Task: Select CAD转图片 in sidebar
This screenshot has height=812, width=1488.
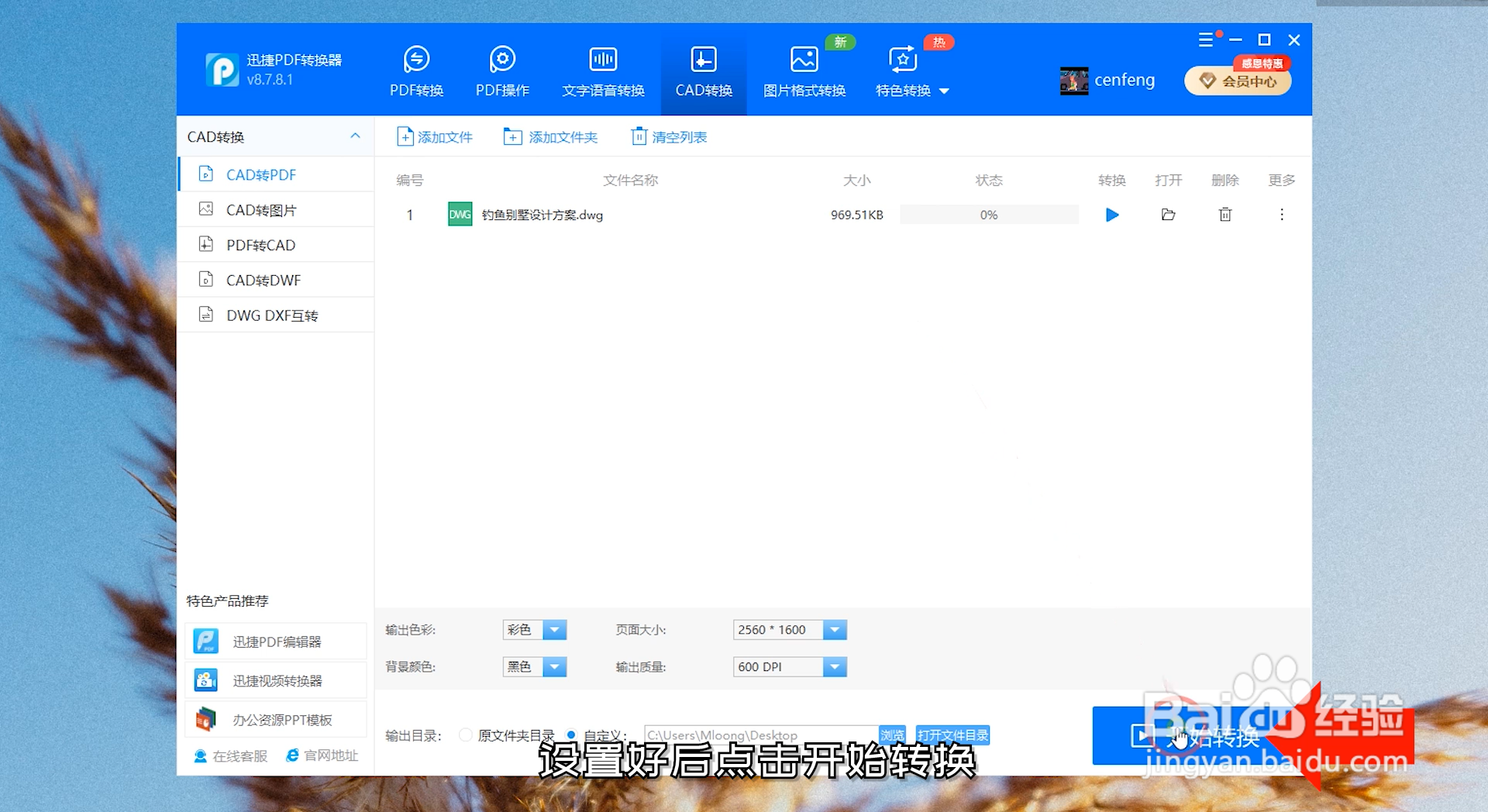Action: (x=276, y=209)
